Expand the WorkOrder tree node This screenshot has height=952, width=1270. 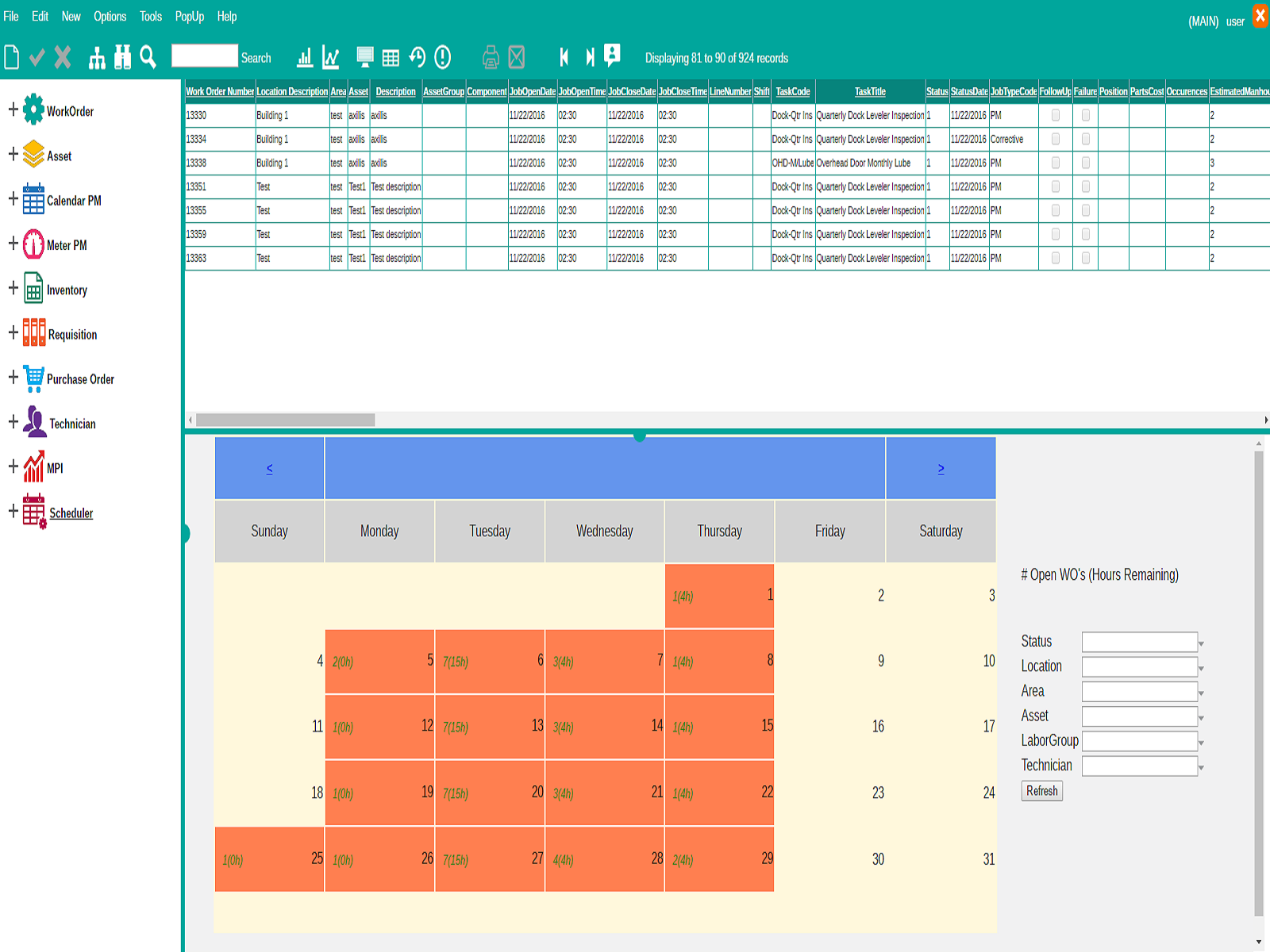[13, 109]
